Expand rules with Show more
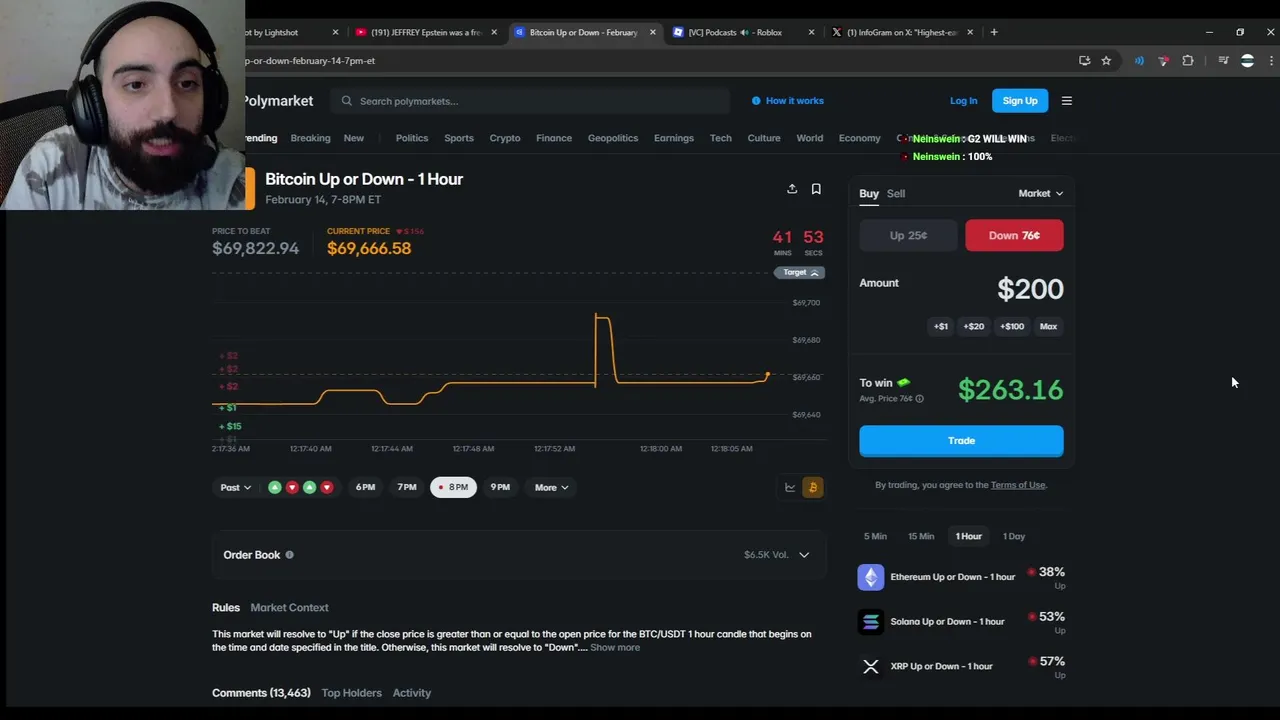The width and height of the screenshot is (1280, 720). [615, 648]
